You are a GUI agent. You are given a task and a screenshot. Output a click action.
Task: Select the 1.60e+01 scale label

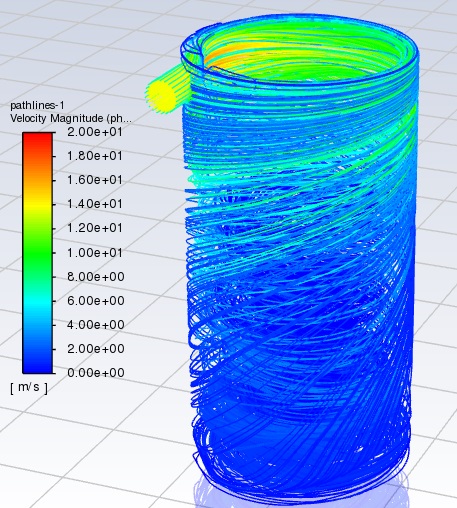pyautogui.click(x=95, y=180)
